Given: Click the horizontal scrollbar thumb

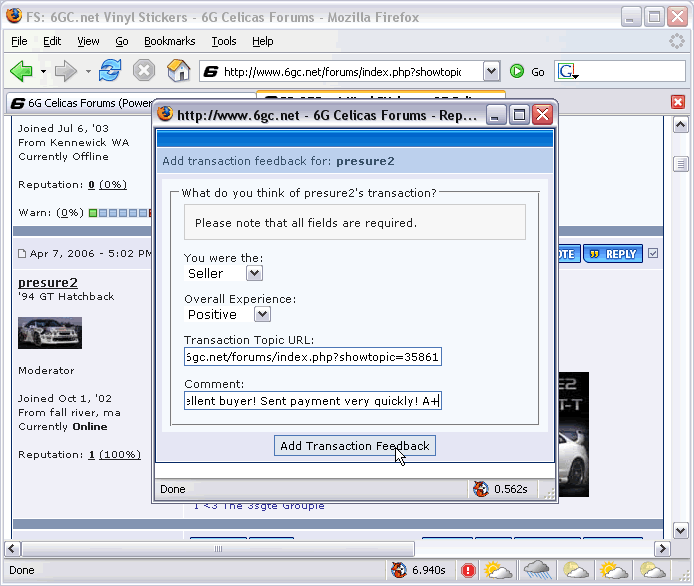Looking at the screenshot, I should pyautogui.click(x=218, y=549).
